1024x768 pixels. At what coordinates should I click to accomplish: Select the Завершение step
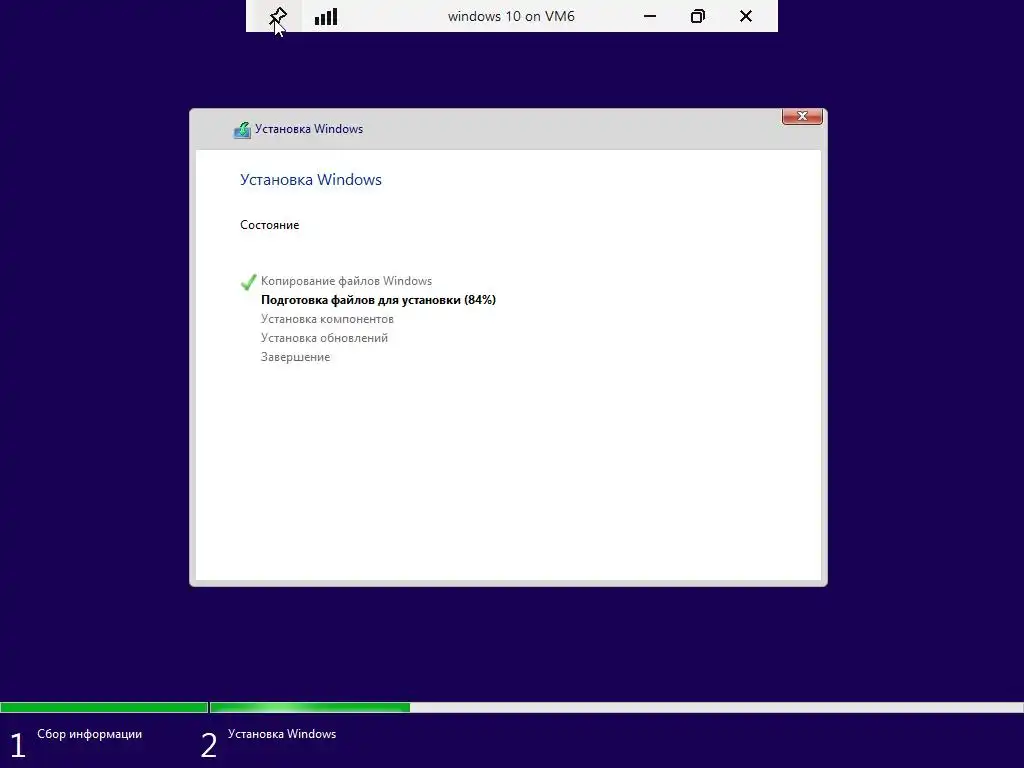click(x=295, y=357)
